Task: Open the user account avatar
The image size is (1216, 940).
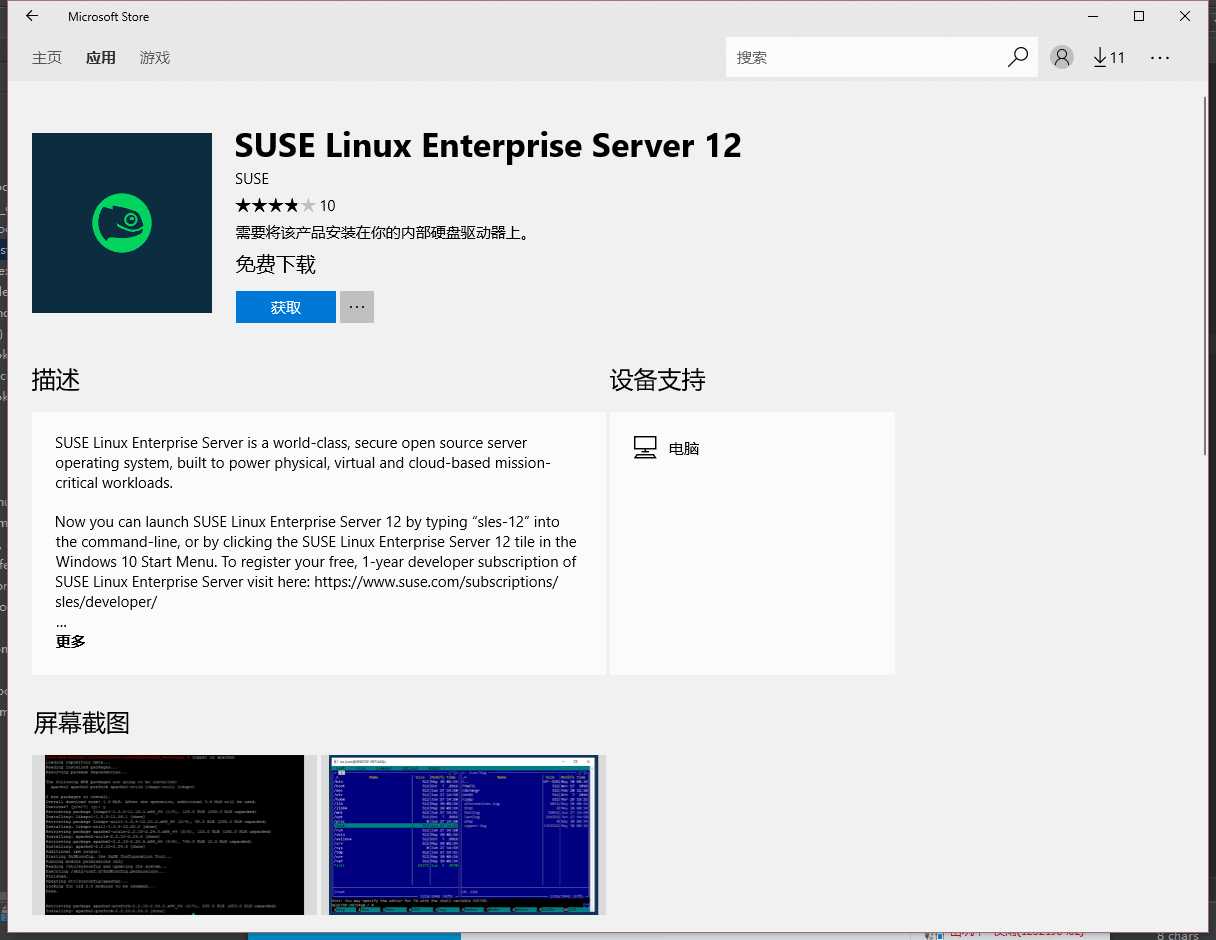Action: click(1062, 57)
